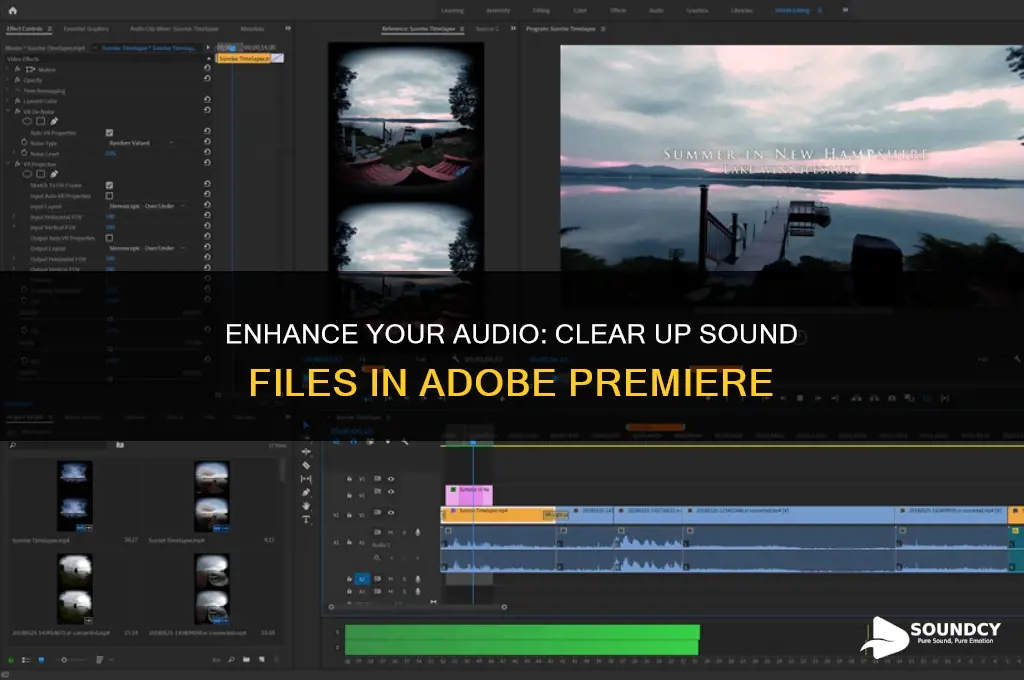The width and height of the screenshot is (1024, 680).
Task: Open Output Layout Stereoscopic dropdown
Action: (x=146, y=248)
